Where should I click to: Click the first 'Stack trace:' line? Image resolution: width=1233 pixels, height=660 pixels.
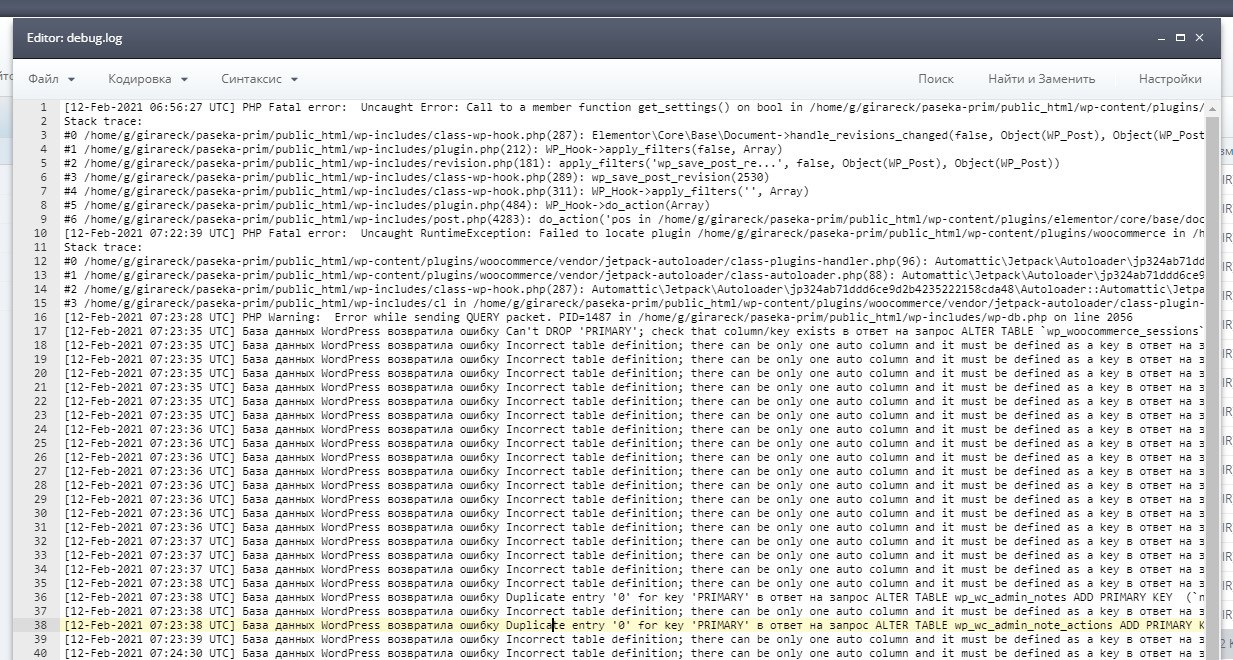click(103, 121)
